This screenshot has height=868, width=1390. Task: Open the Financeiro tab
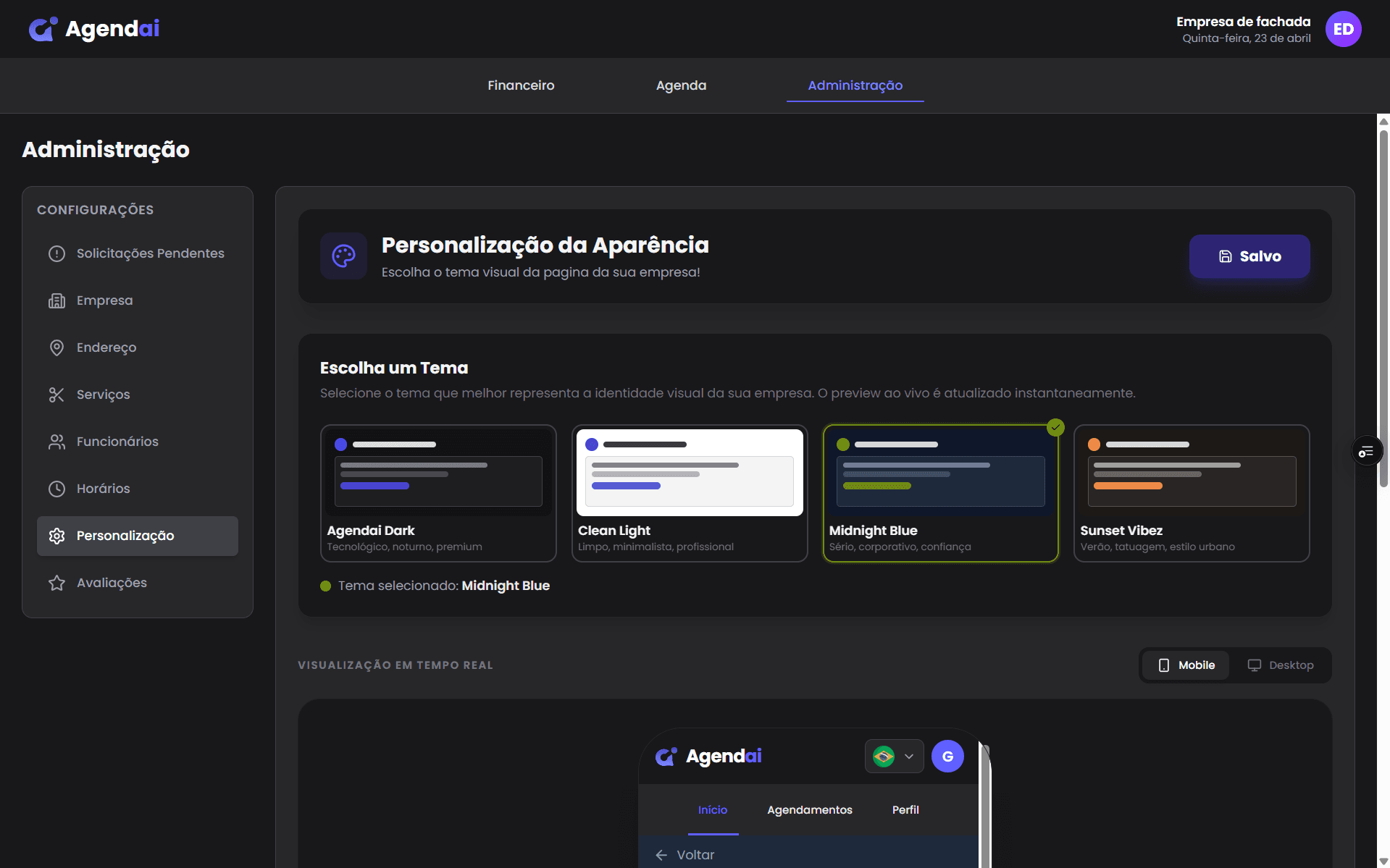point(521,85)
